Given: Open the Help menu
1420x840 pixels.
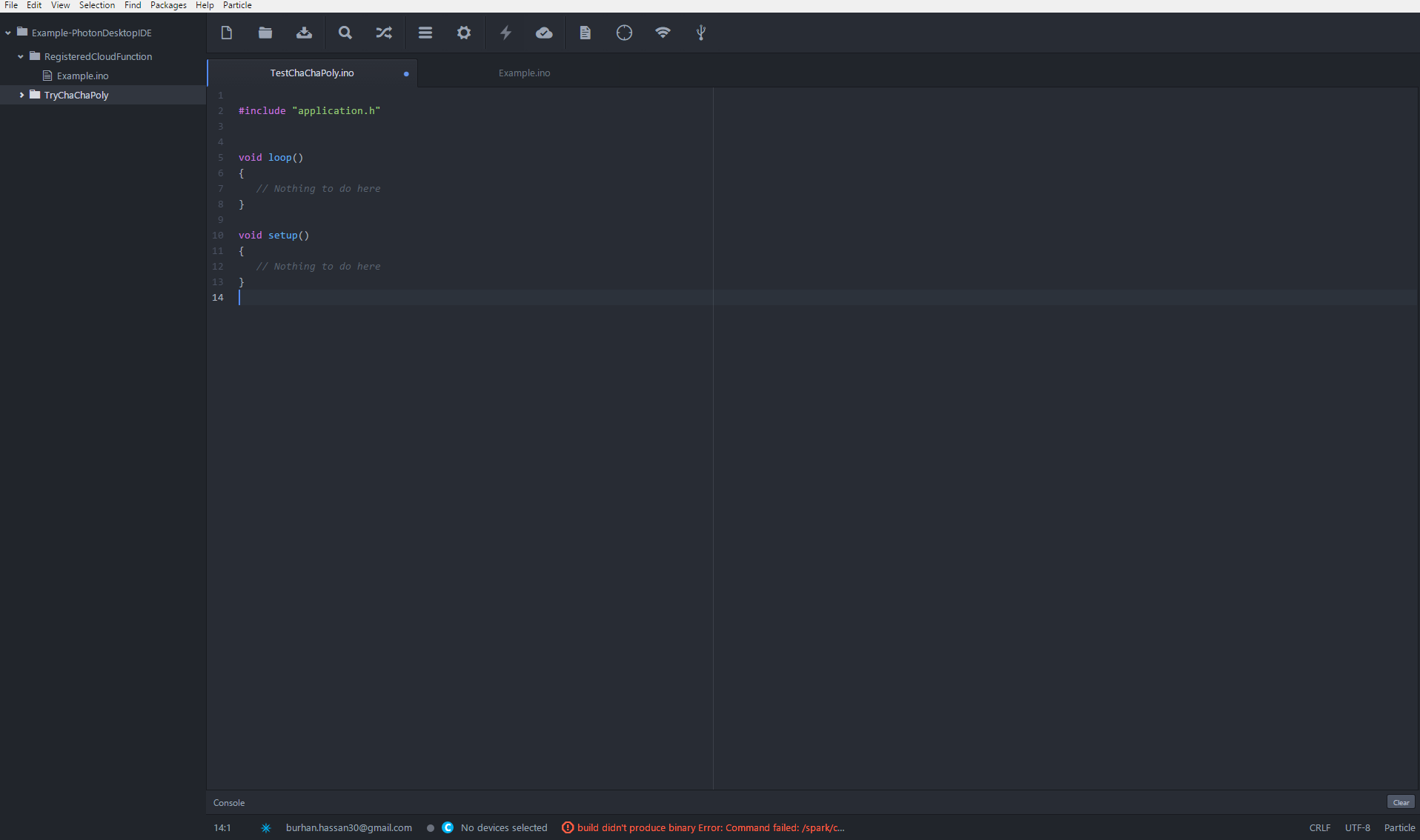Looking at the screenshot, I should [205, 5].
